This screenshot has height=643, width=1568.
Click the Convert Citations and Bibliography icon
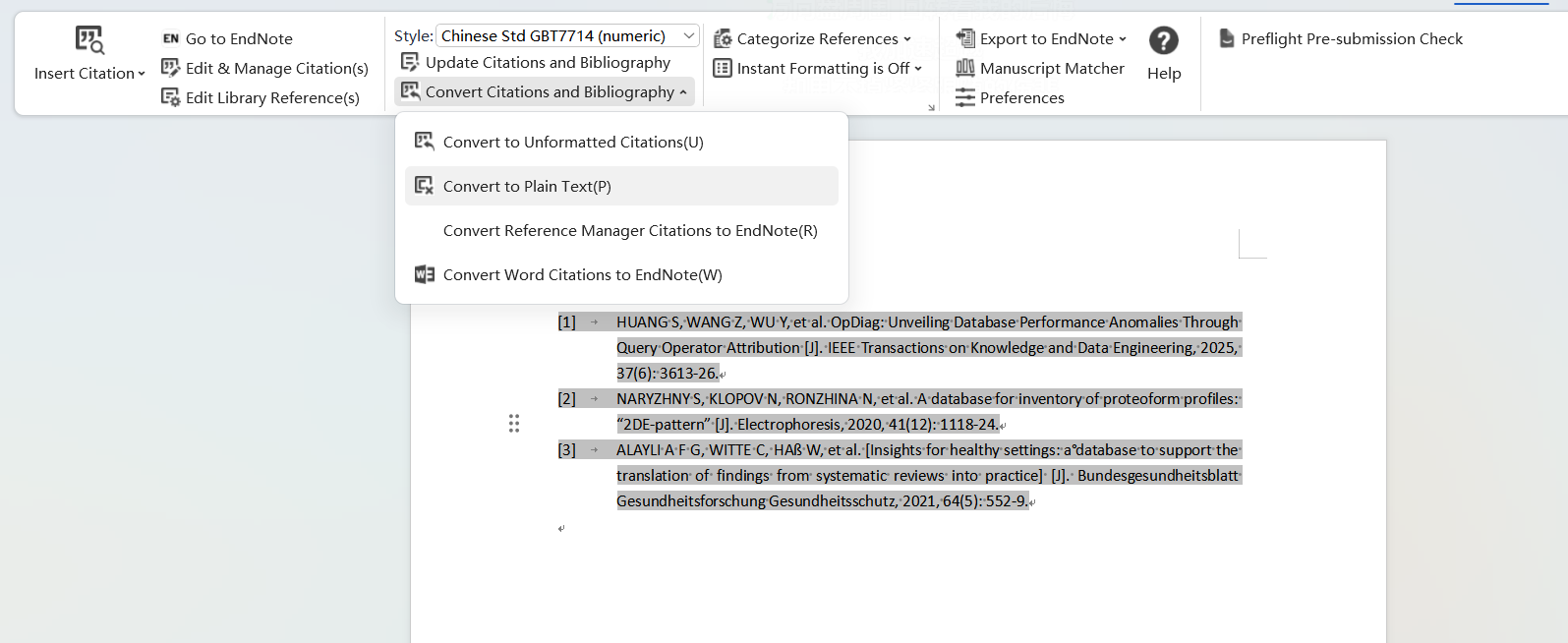pos(410,91)
